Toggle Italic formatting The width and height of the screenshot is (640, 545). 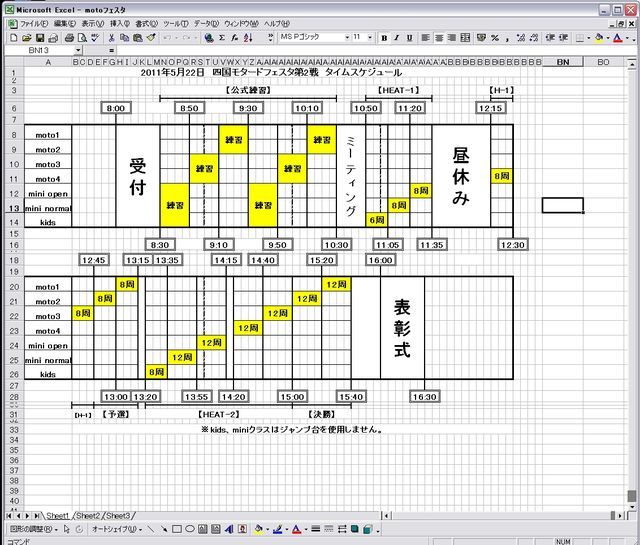click(x=396, y=37)
